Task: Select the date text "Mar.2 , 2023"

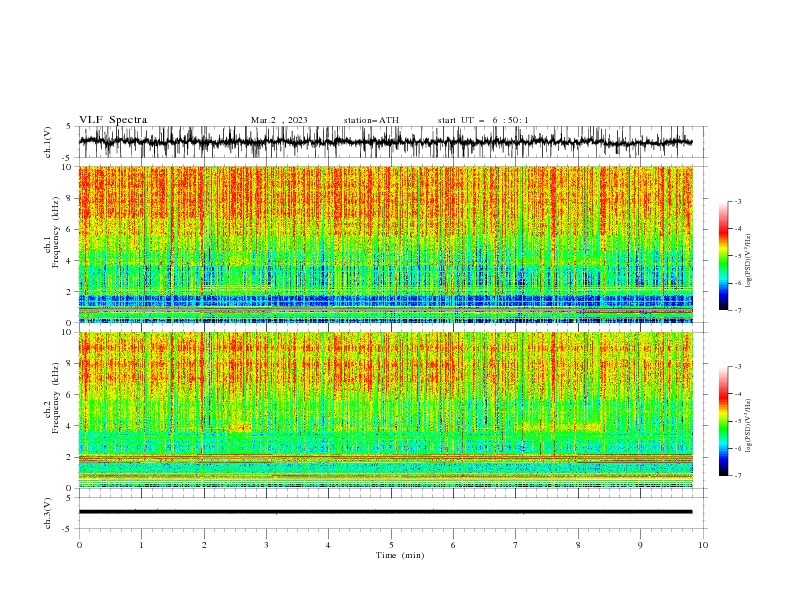Action: click(279, 120)
